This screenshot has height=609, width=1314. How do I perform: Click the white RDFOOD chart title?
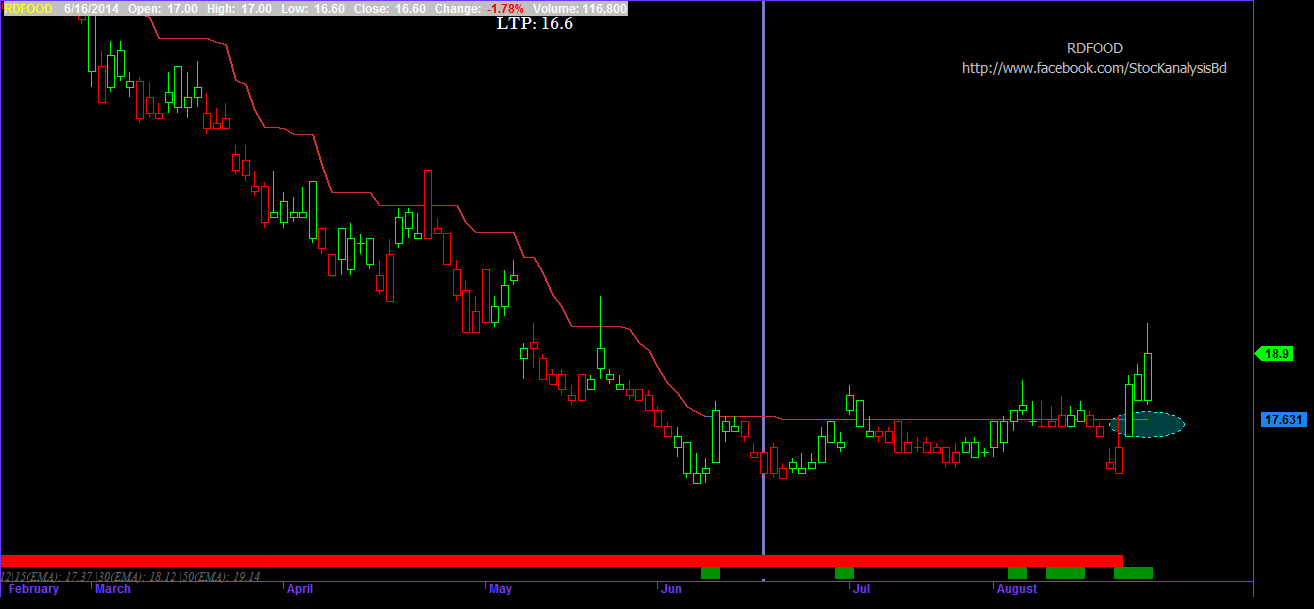pos(1094,48)
